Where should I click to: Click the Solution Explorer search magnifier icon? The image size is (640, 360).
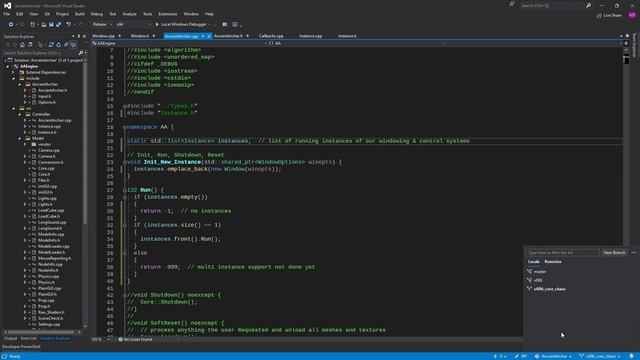(81, 53)
